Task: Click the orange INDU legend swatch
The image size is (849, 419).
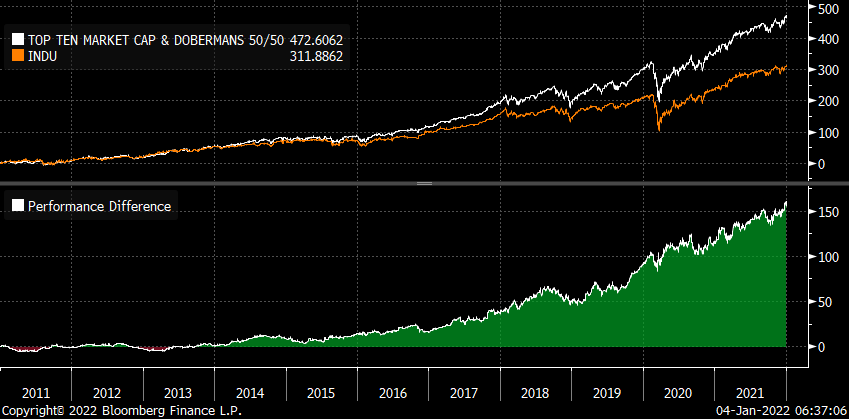Action: pos(17,54)
